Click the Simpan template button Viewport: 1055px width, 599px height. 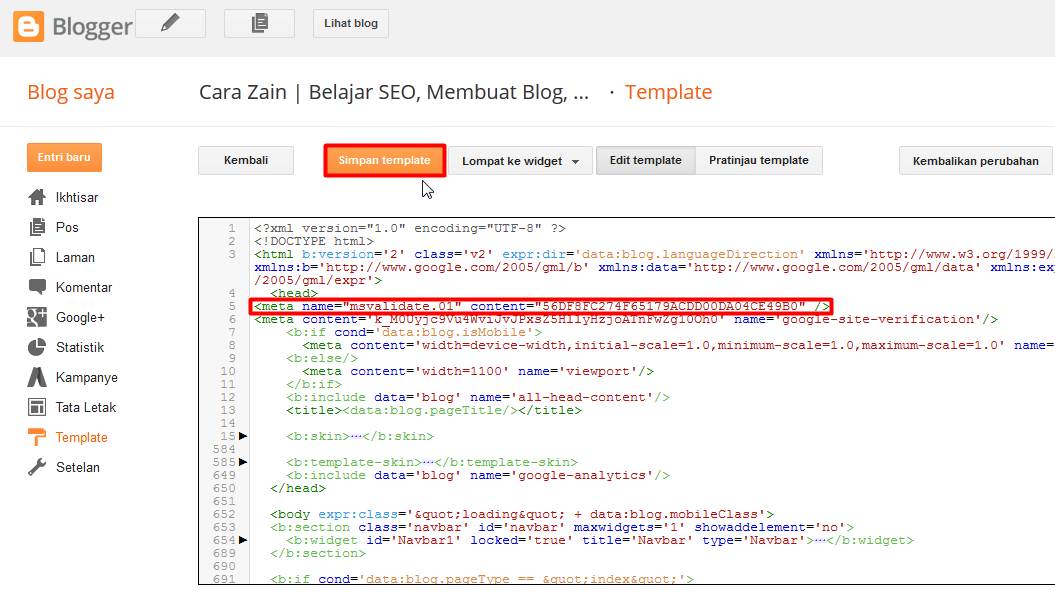point(384,160)
